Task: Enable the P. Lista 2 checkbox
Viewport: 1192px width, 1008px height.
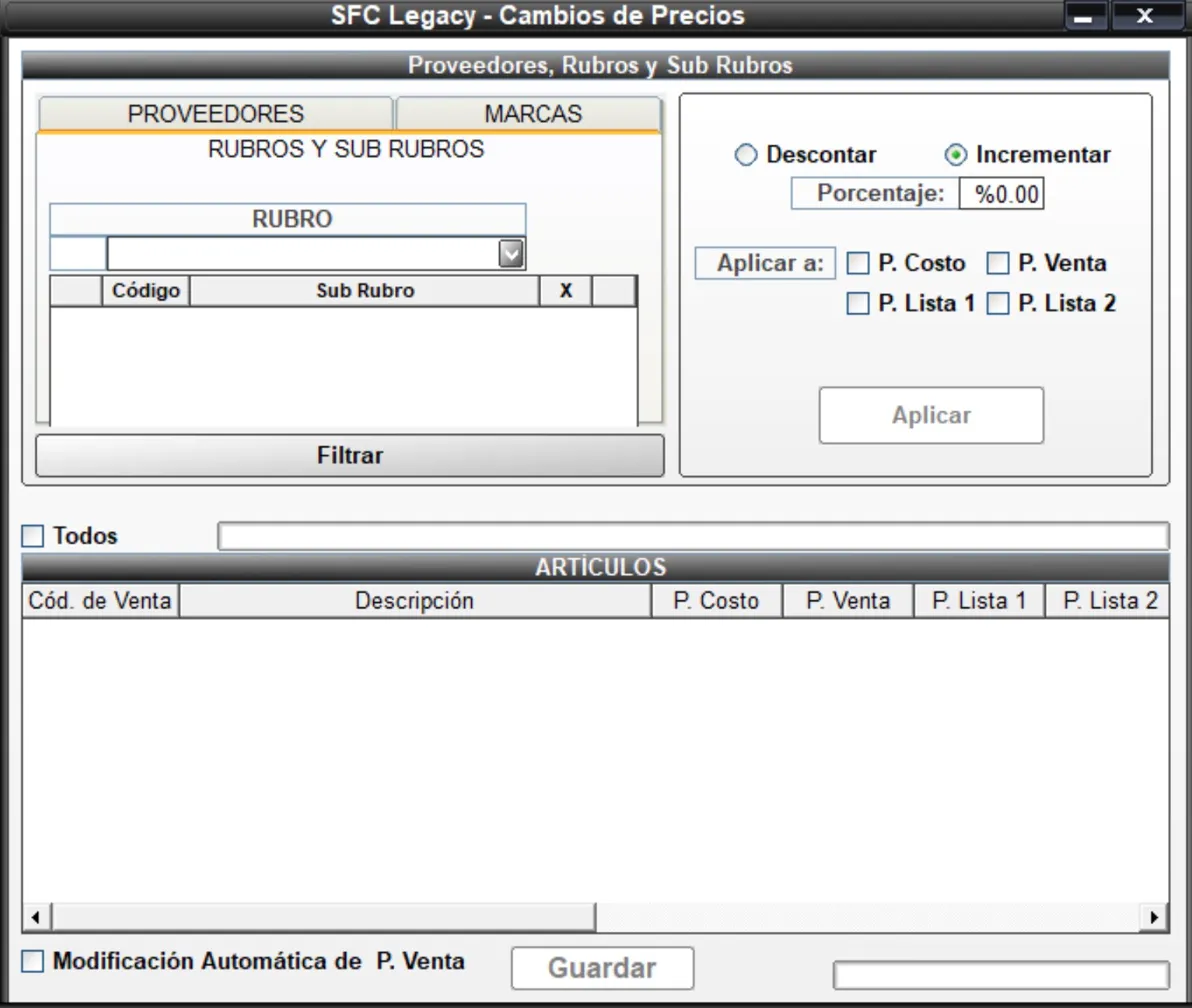Action: click(x=998, y=304)
